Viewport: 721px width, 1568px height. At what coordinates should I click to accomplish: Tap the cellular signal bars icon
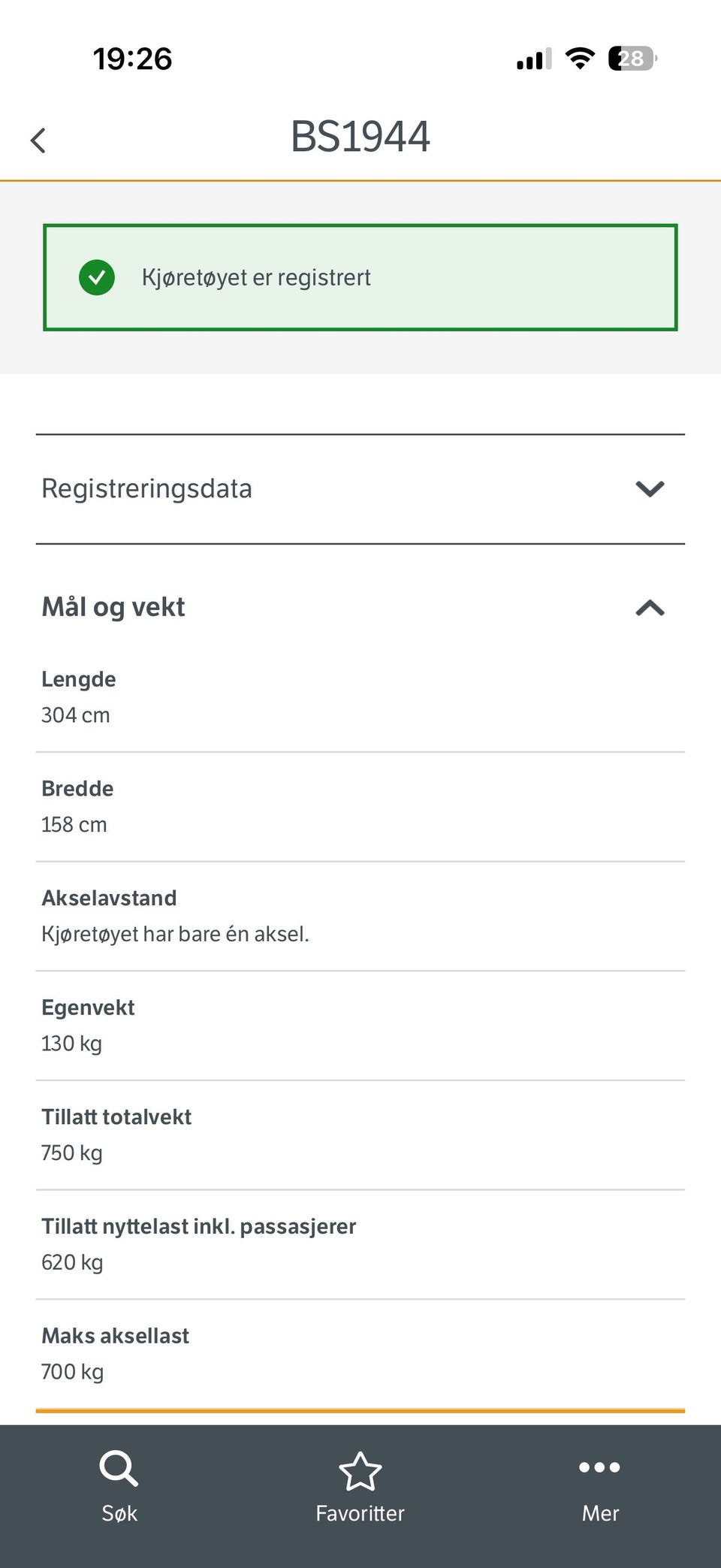coord(534,59)
